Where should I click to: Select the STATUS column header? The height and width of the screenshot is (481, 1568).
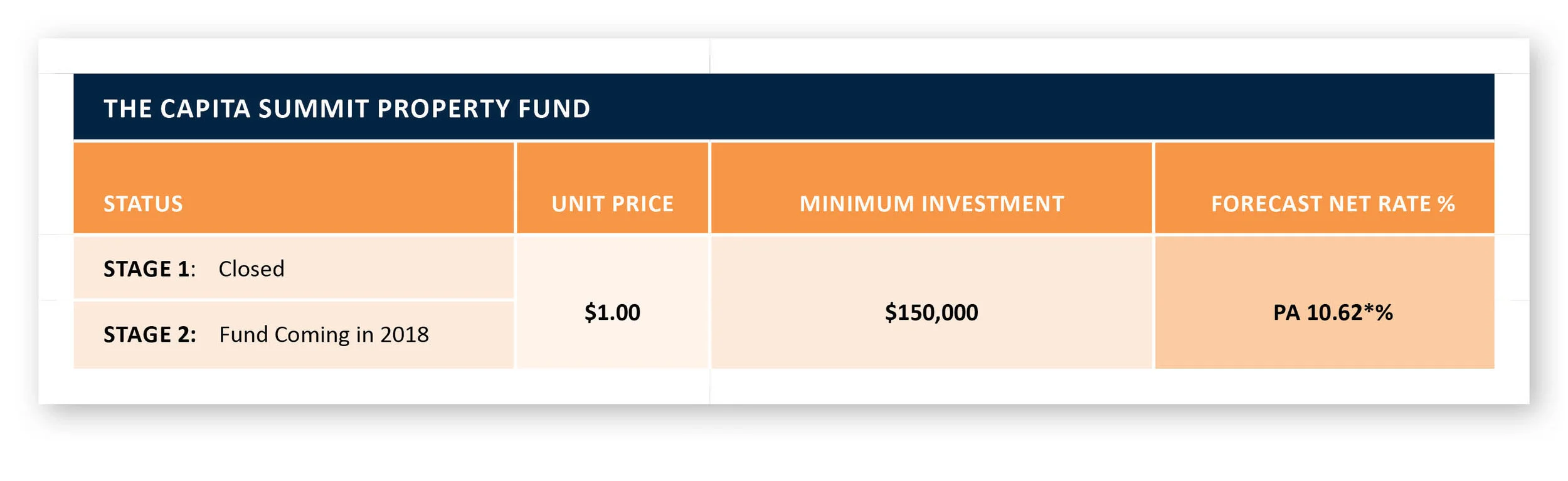143,204
